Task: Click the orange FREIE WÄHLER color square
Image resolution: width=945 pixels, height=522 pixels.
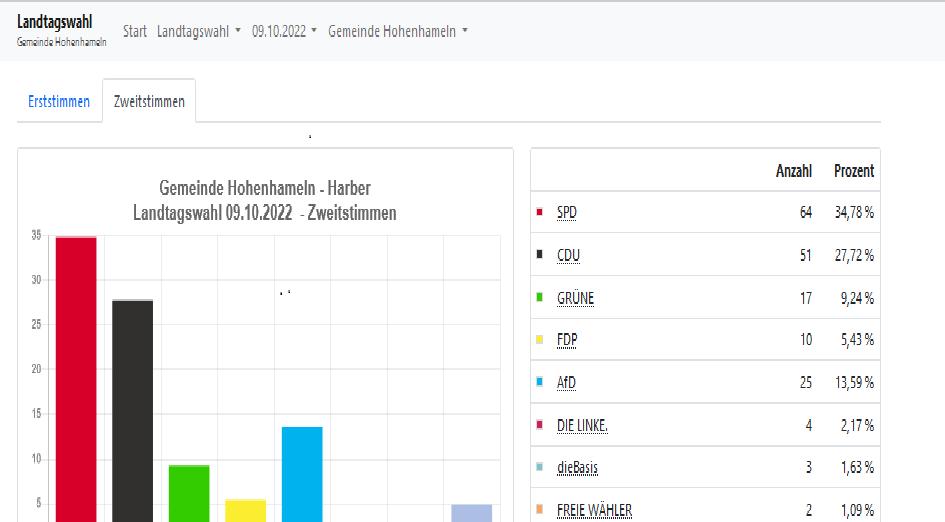Action: [539, 510]
